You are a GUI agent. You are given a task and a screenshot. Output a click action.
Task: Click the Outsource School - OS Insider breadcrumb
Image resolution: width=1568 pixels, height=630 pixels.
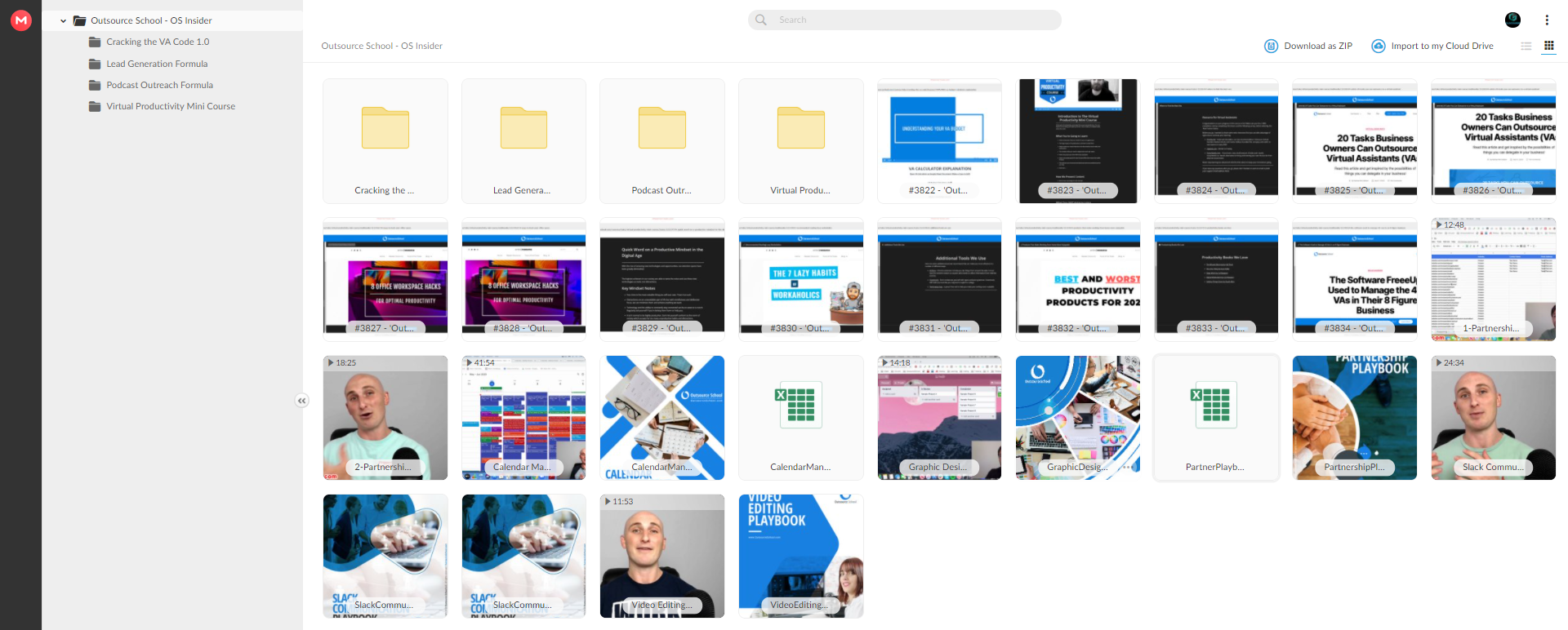(x=381, y=46)
